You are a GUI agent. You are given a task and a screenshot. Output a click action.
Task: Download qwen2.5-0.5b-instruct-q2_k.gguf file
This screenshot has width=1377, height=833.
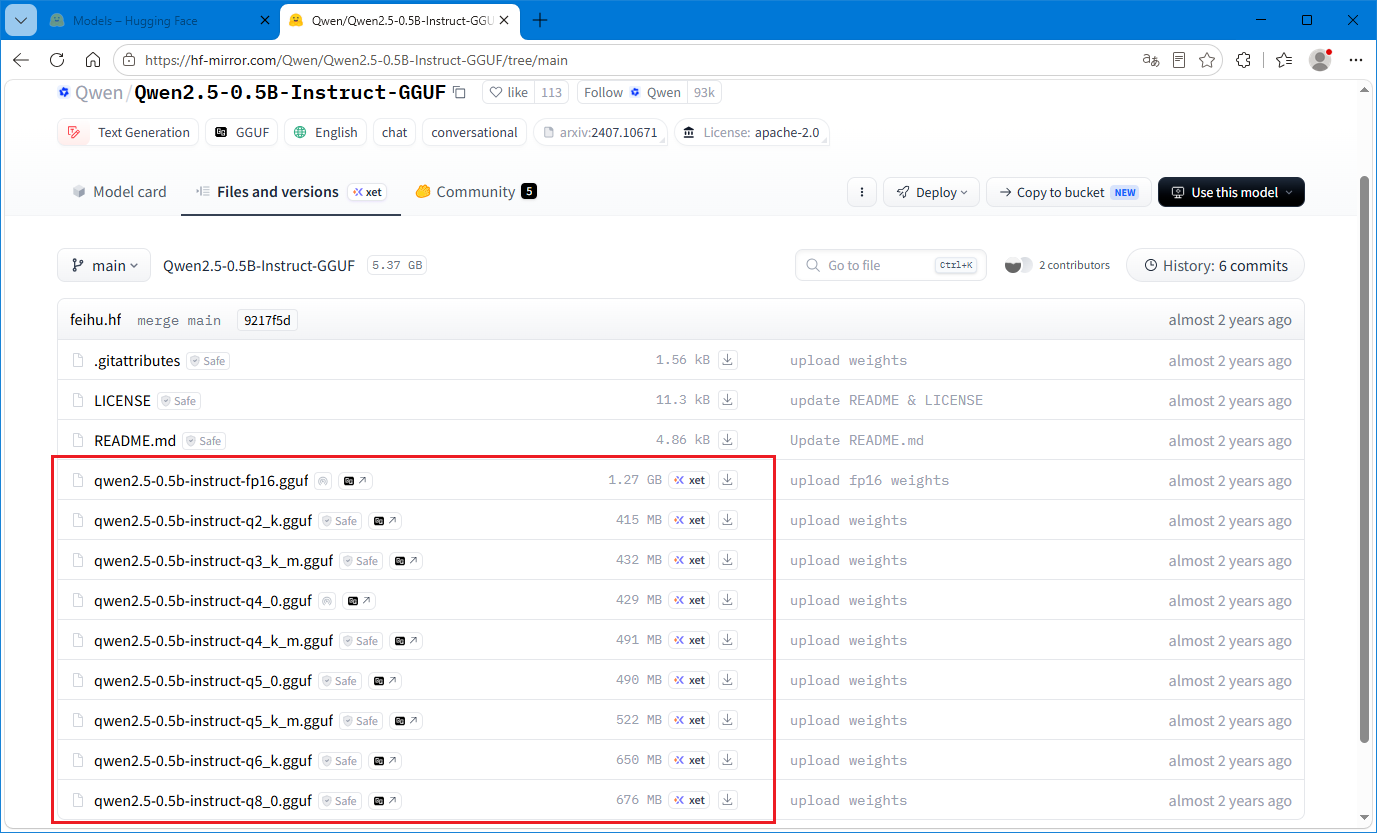tap(728, 520)
